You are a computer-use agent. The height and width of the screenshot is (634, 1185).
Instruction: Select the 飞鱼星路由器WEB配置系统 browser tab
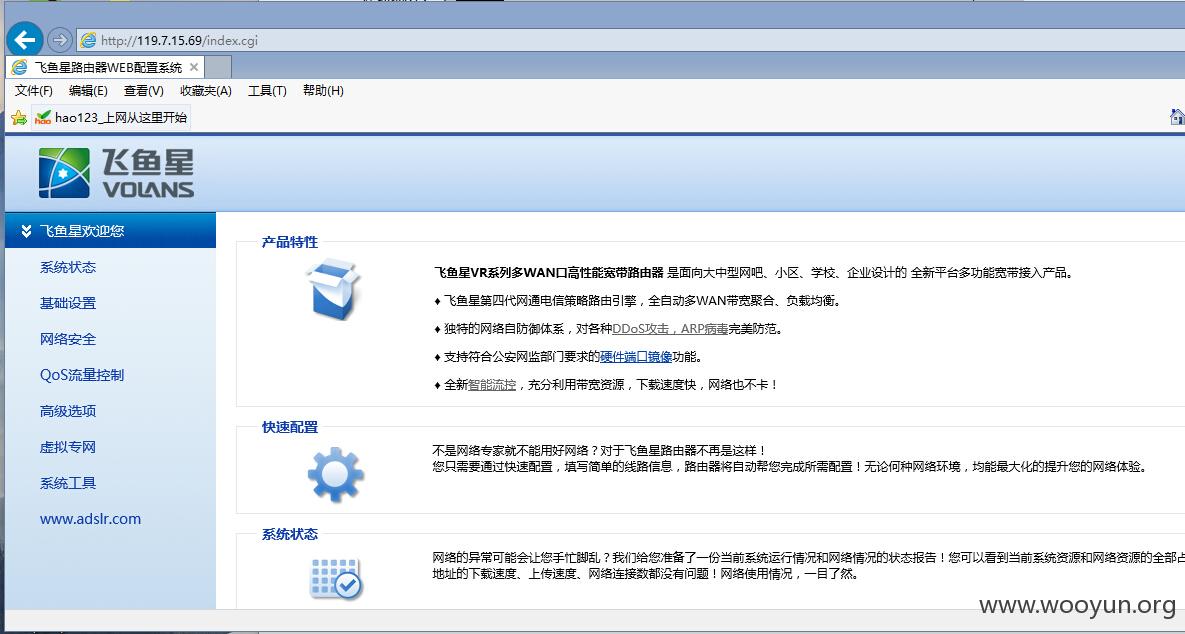point(105,67)
